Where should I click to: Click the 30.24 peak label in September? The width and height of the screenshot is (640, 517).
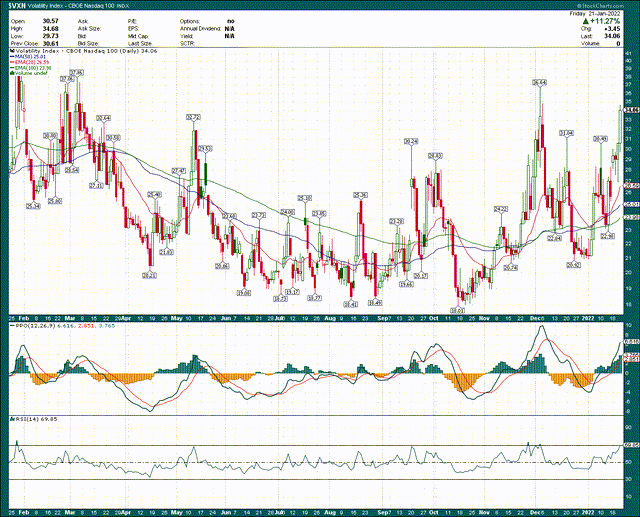[x=411, y=142]
